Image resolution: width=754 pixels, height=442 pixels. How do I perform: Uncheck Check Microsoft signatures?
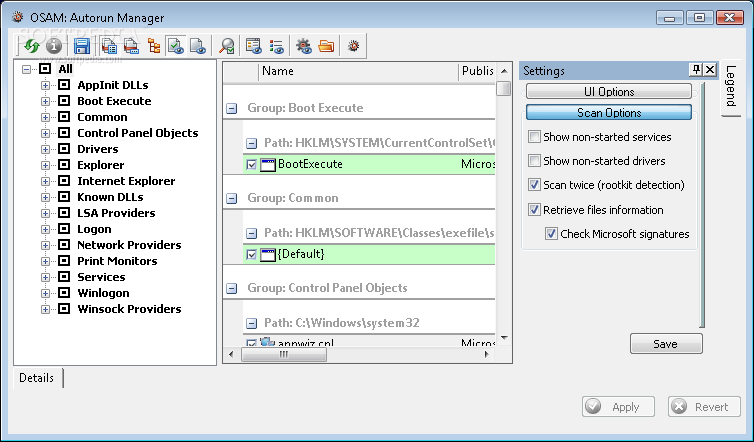552,234
